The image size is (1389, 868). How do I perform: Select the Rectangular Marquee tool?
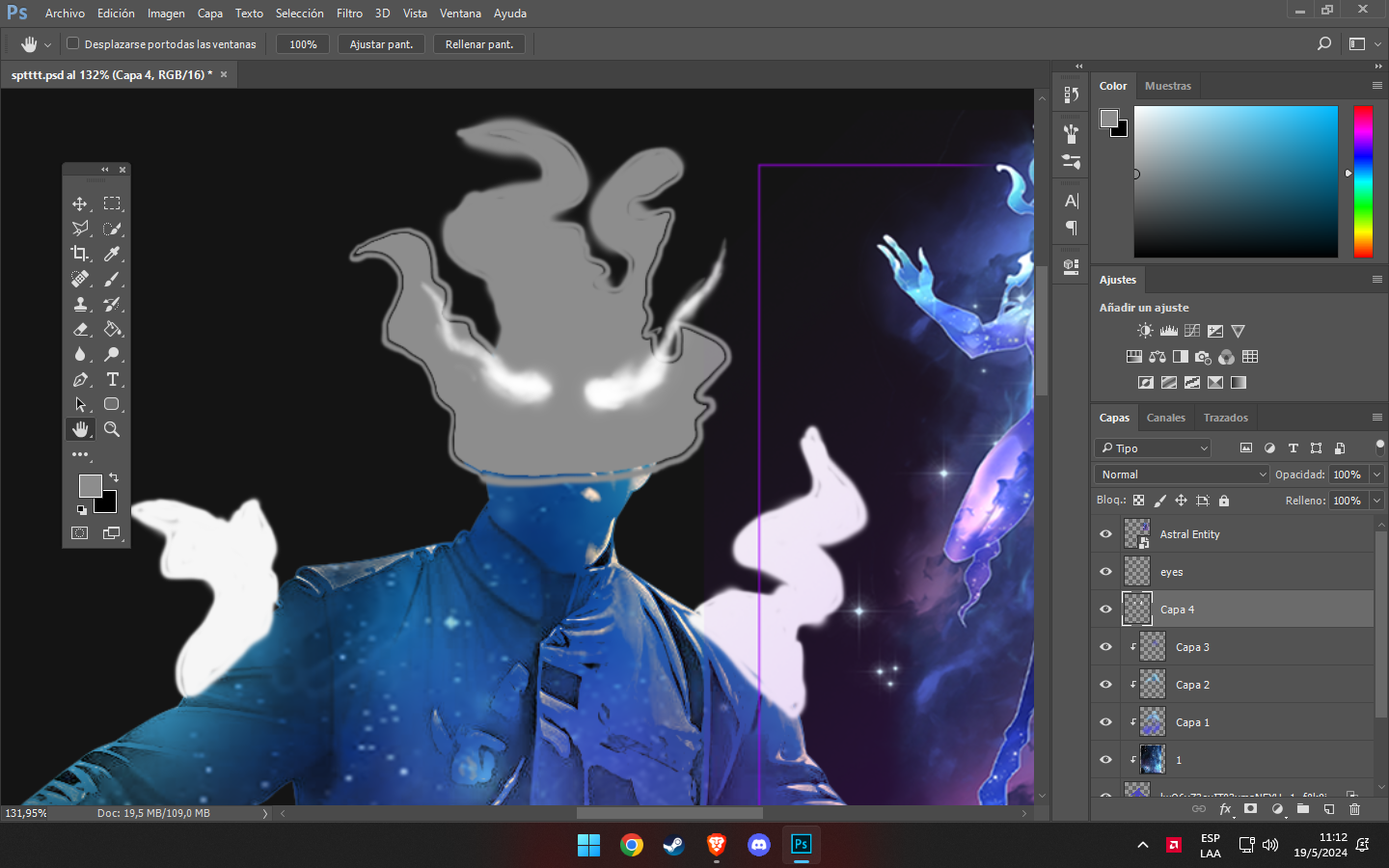point(112,203)
